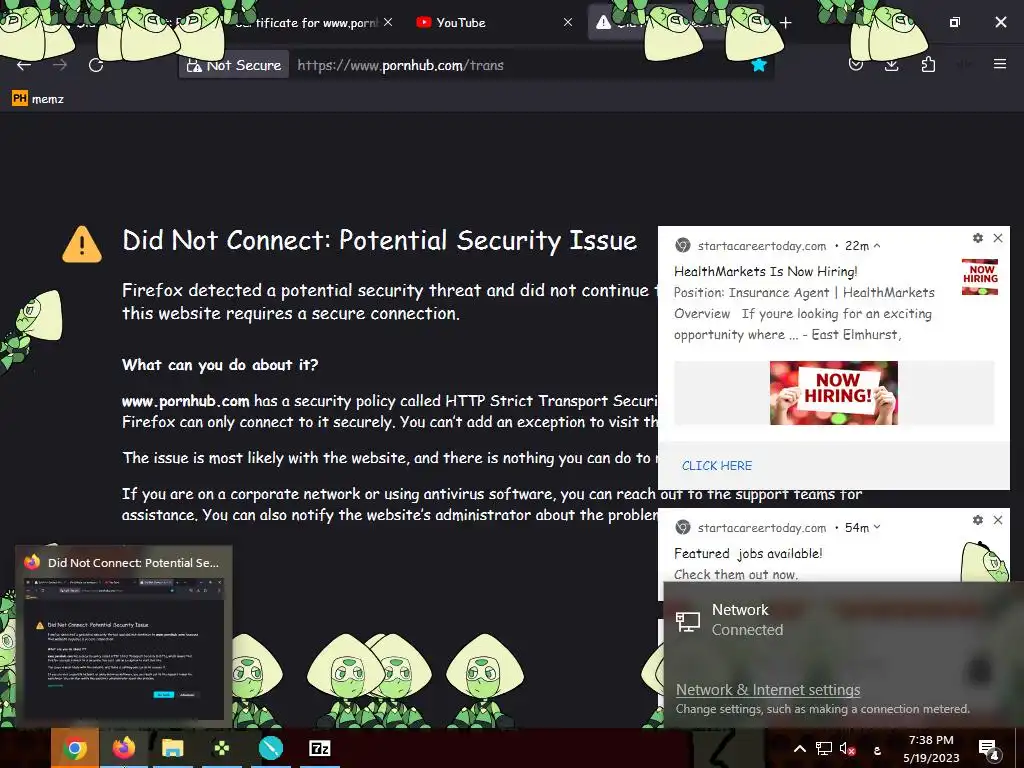
Task: Collapse the 22m notification chevron
Action: click(877, 246)
